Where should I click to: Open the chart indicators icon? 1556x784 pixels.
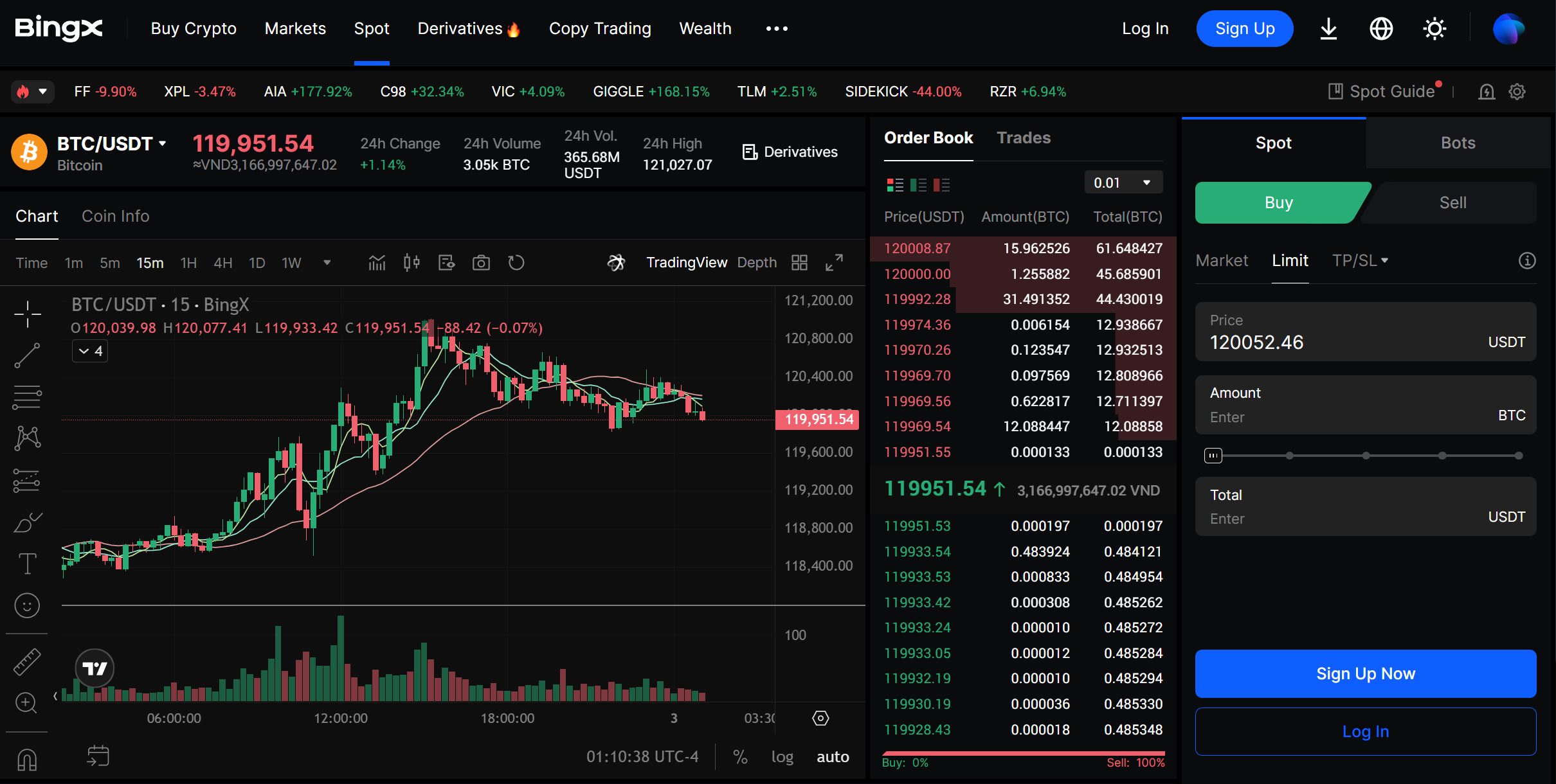(377, 263)
